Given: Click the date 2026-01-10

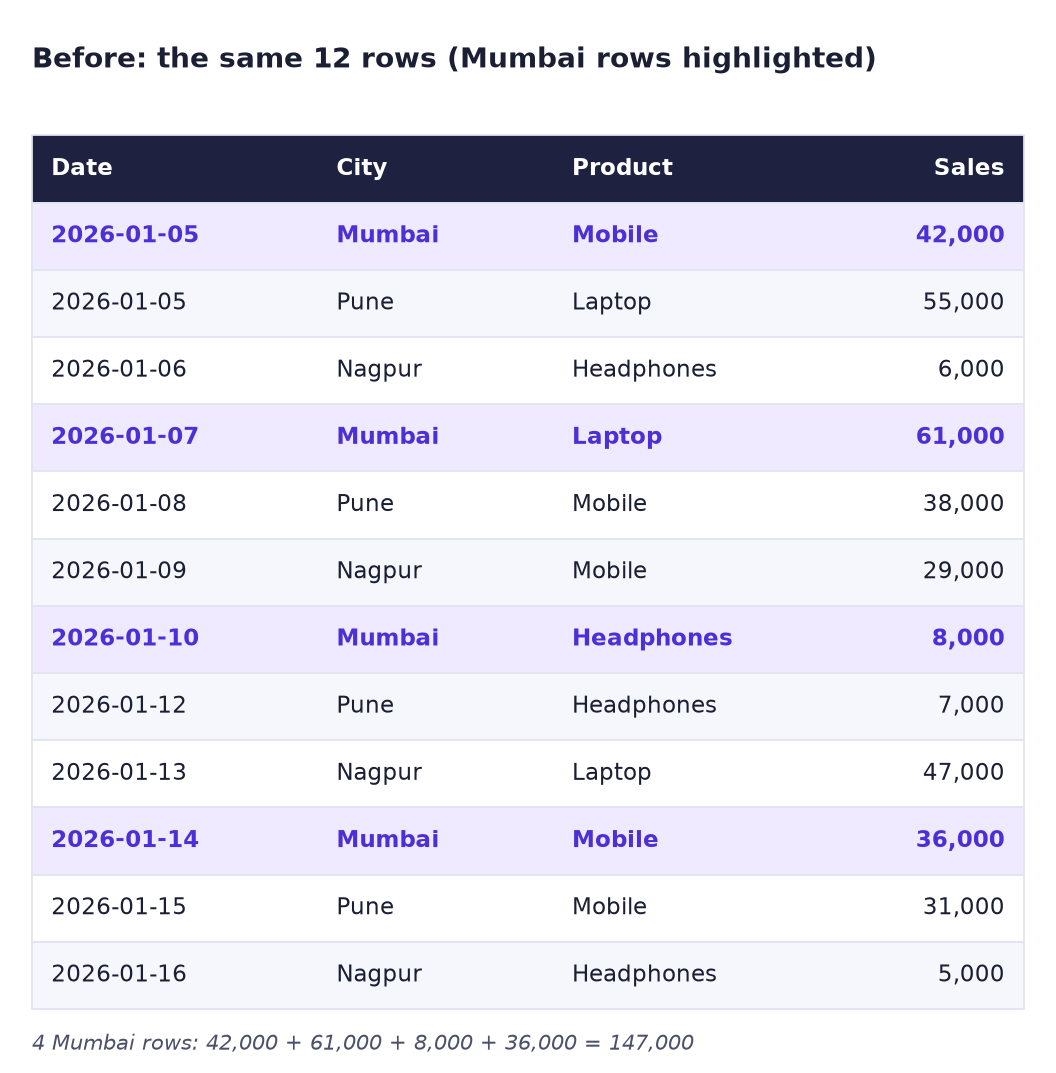Looking at the screenshot, I should (125, 637).
